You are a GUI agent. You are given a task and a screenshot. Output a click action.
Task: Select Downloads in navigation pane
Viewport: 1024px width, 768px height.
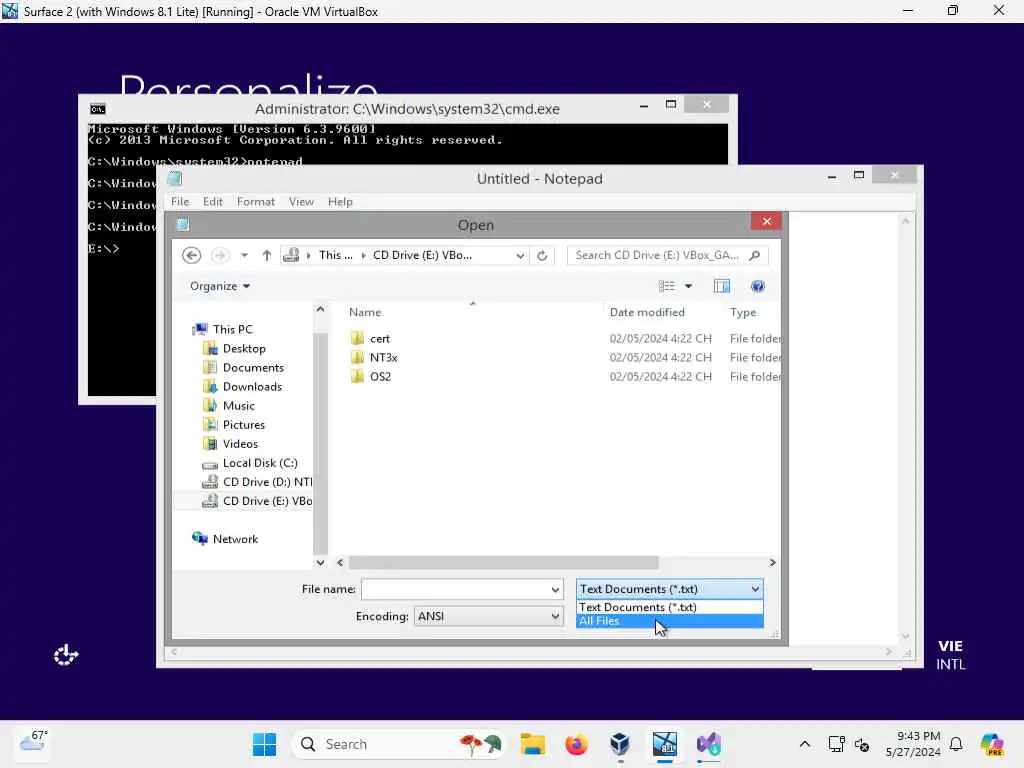(x=252, y=386)
